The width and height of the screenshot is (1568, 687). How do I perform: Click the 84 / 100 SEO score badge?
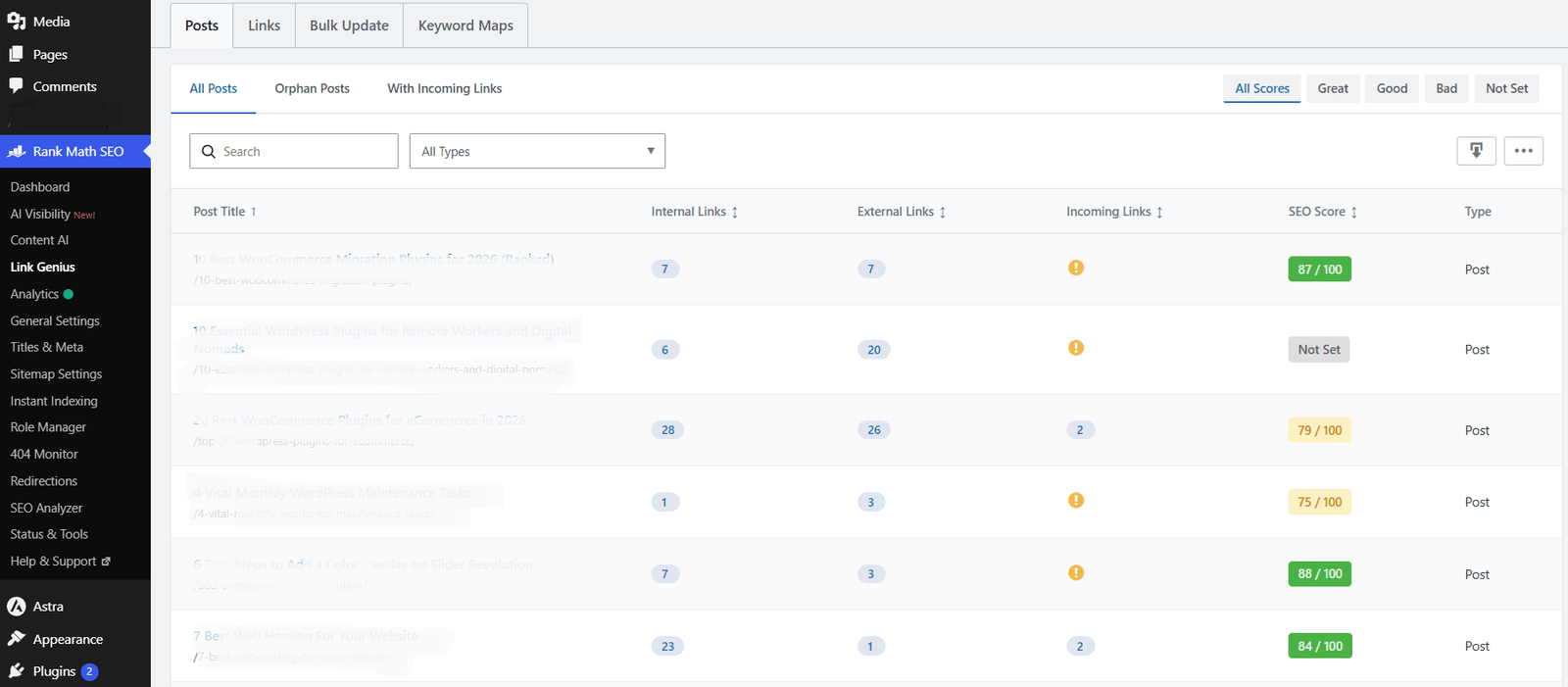(1320, 646)
